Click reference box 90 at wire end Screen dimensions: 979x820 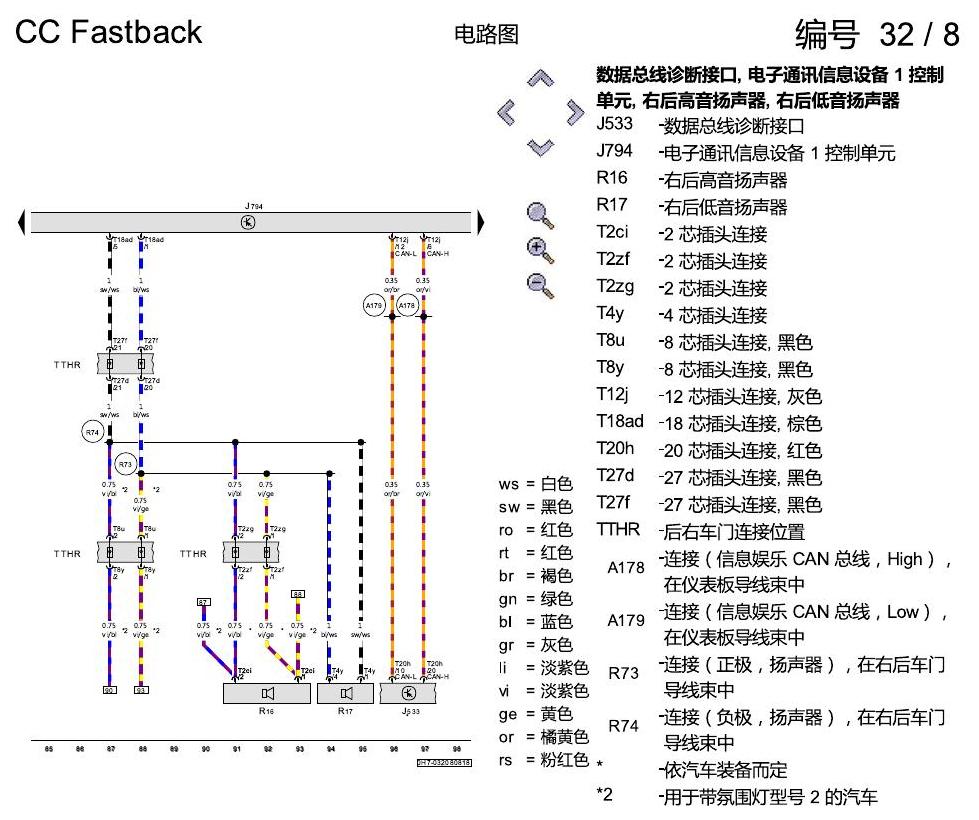pyautogui.click(x=109, y=690)
